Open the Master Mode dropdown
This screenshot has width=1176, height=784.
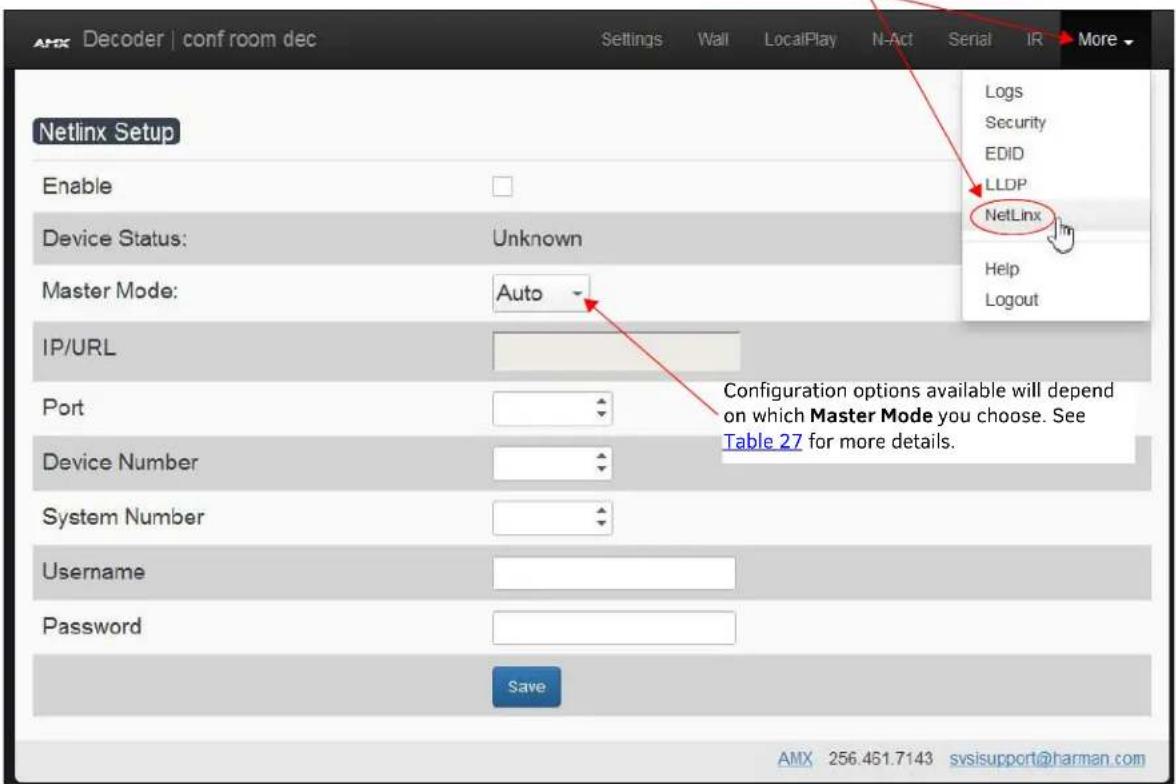click(541, 293)
